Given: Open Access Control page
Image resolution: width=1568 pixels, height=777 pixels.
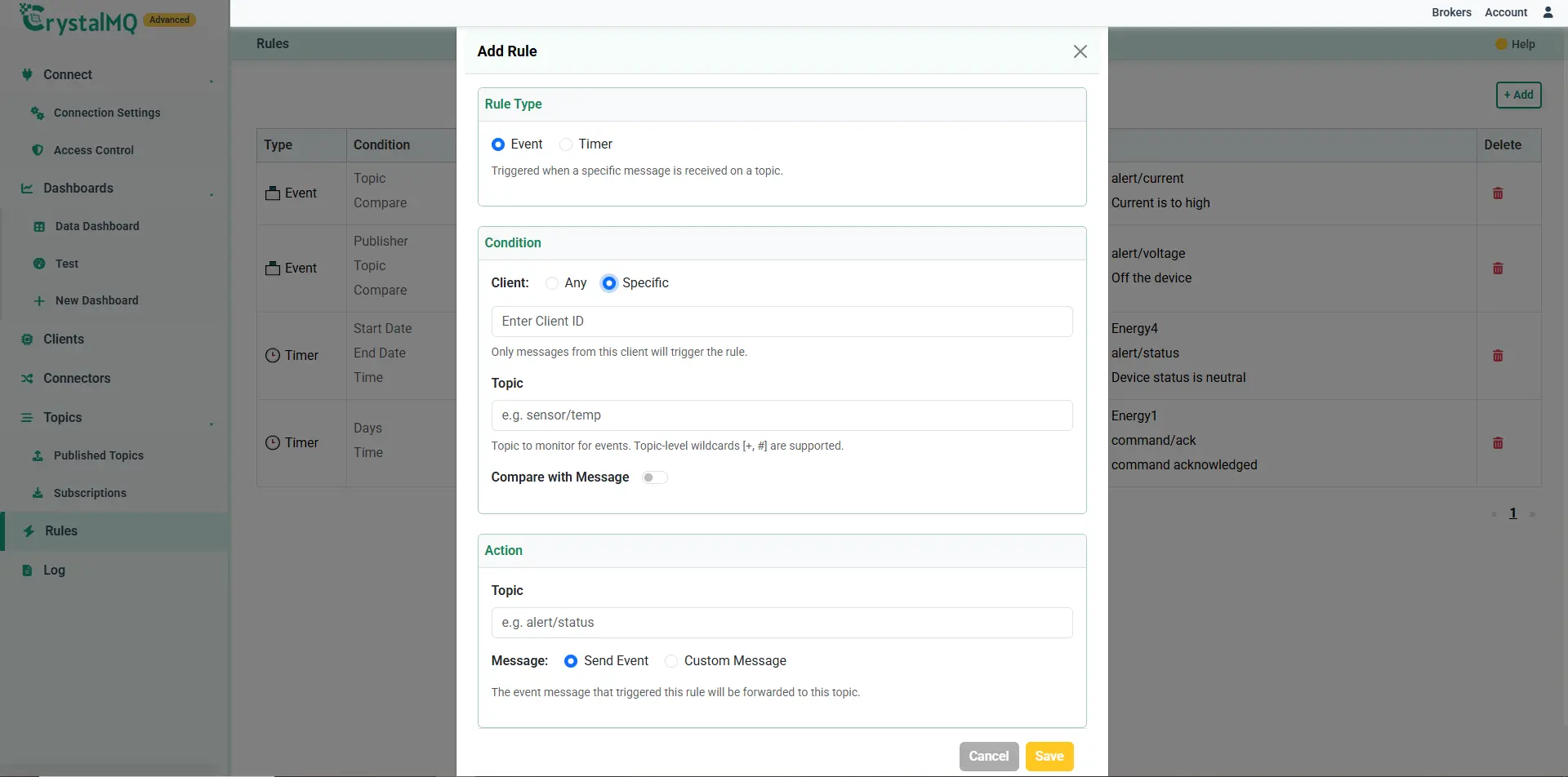Looking at the screenshot, I should 94,150.
